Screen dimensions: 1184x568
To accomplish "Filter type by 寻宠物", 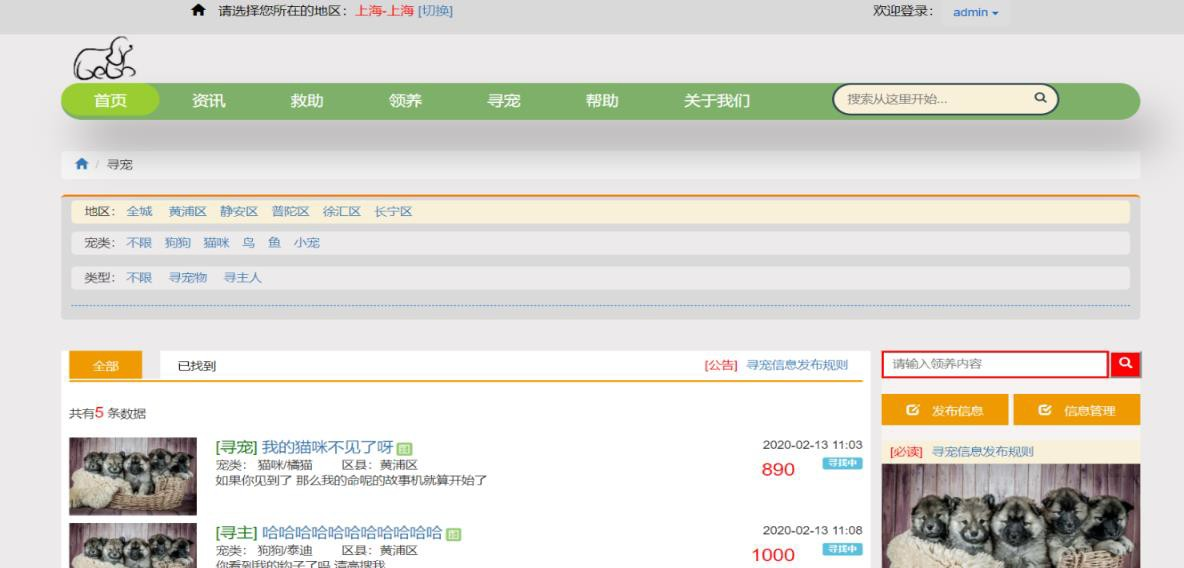I will (187, 277).
